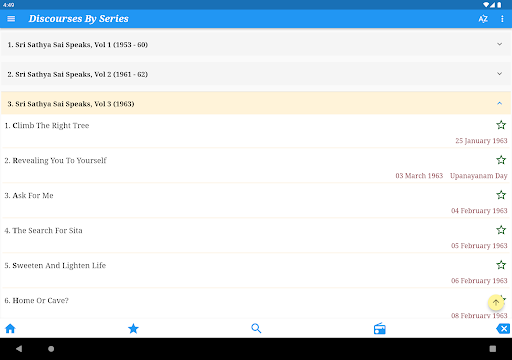Tap the Android back button

pos(19,349)
